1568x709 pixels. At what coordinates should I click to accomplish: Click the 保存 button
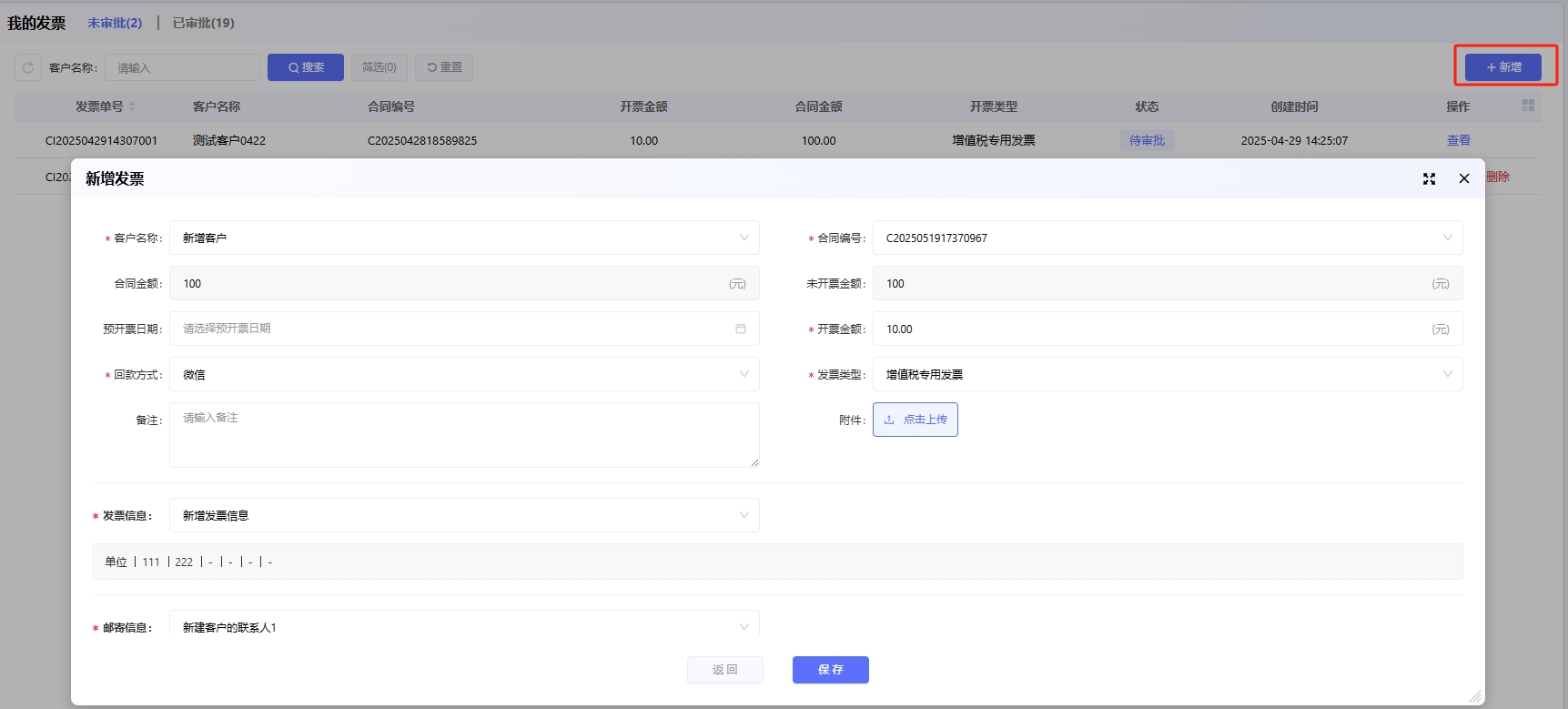click(x=830, y=670)
